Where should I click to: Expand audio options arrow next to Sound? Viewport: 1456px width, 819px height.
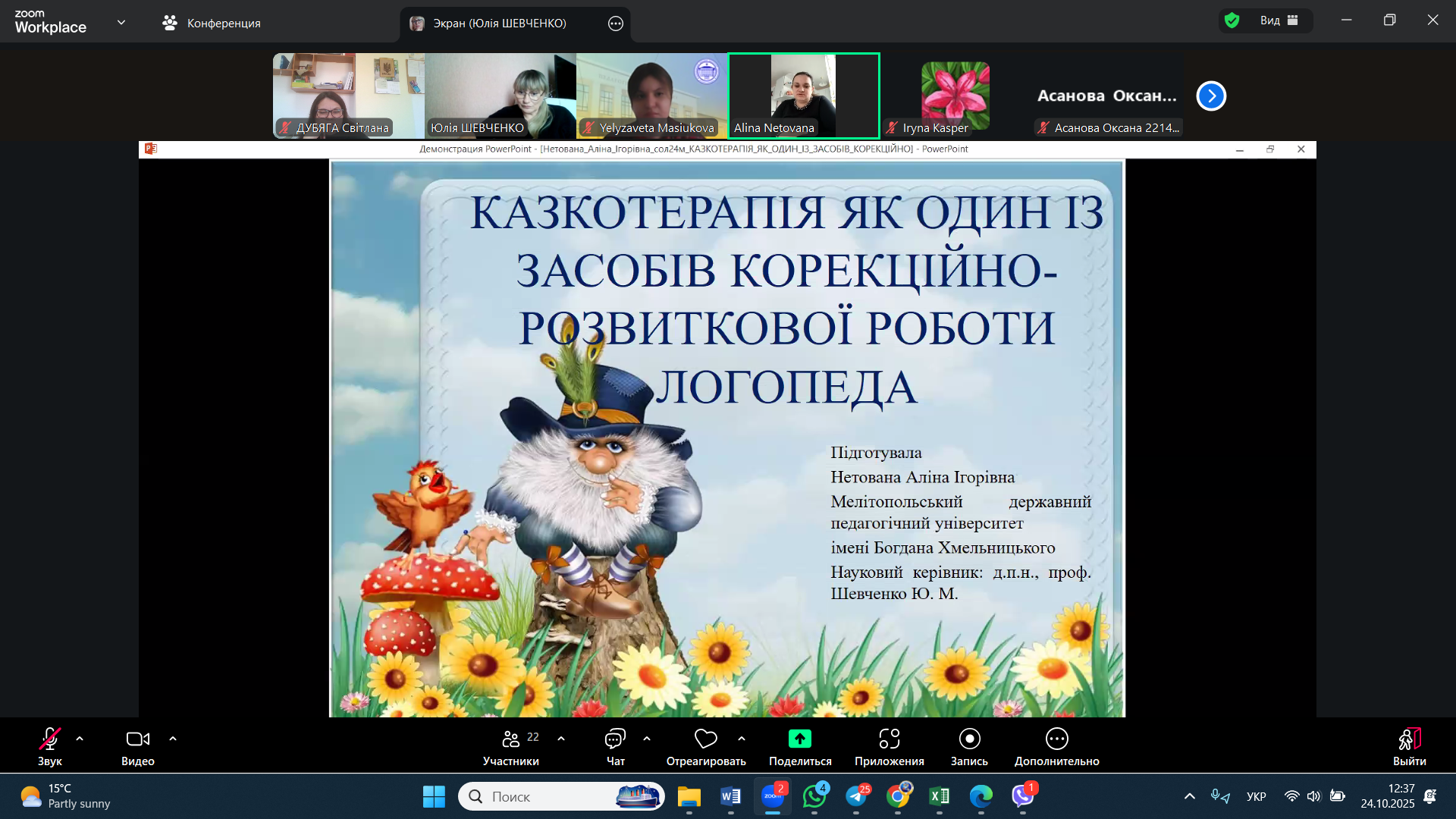pyautogui.click(x=80, y=739)
